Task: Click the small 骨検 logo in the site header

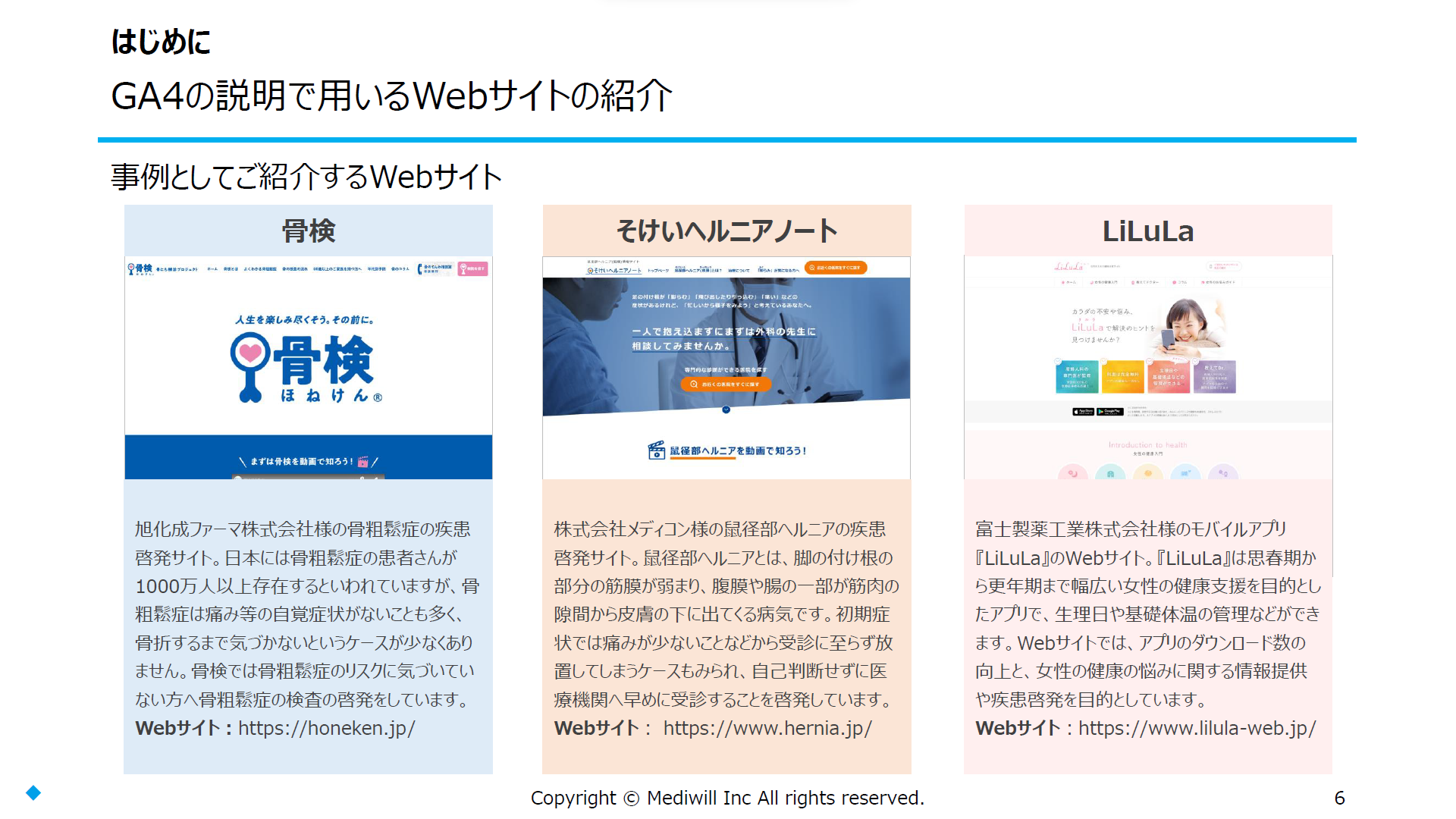Action: point(140,269)
